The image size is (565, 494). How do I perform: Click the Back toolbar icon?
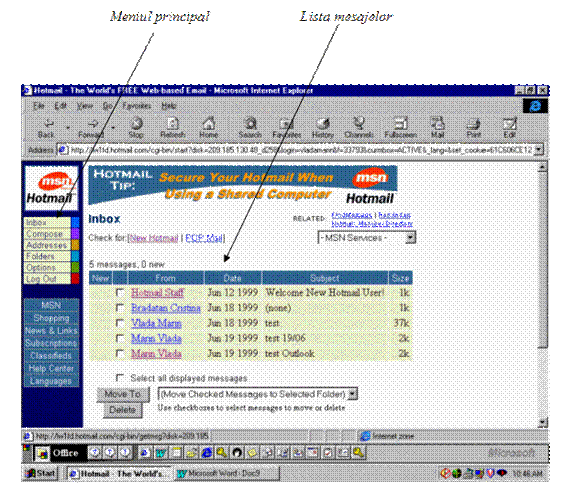[x=47, y=124]
